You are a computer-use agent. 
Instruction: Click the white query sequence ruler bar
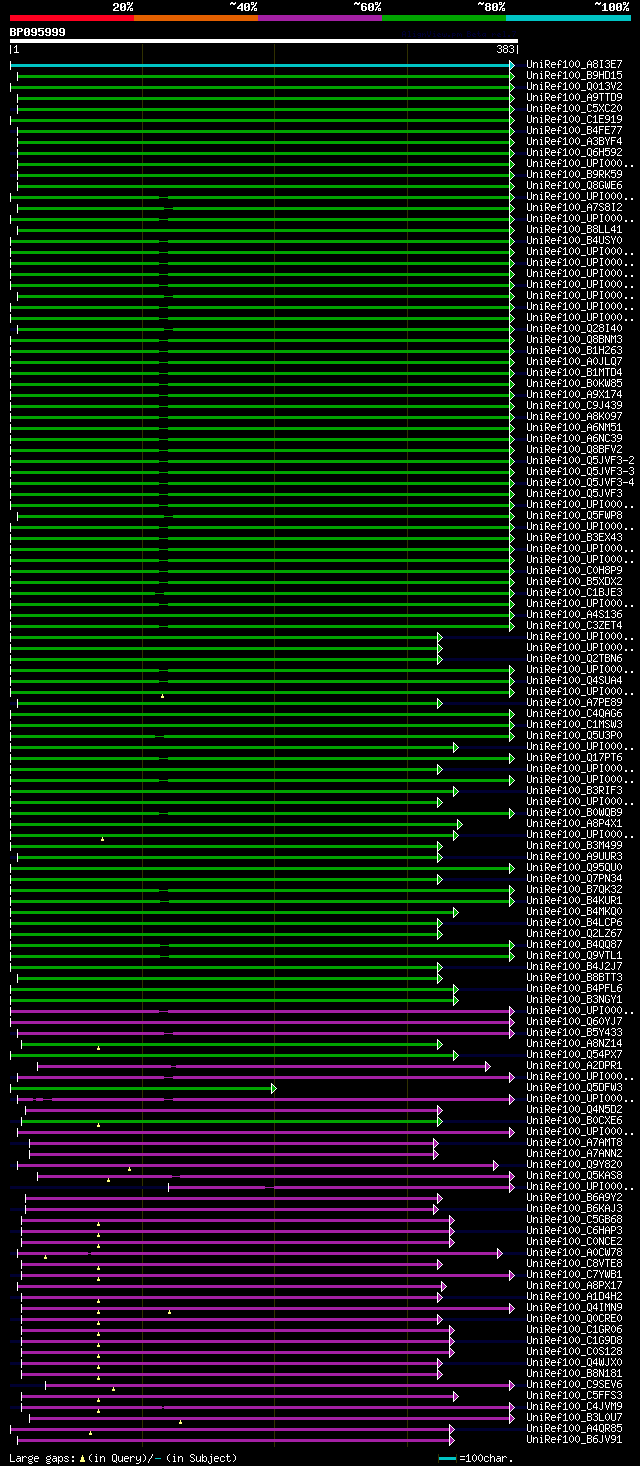click(x=264, y=41)
